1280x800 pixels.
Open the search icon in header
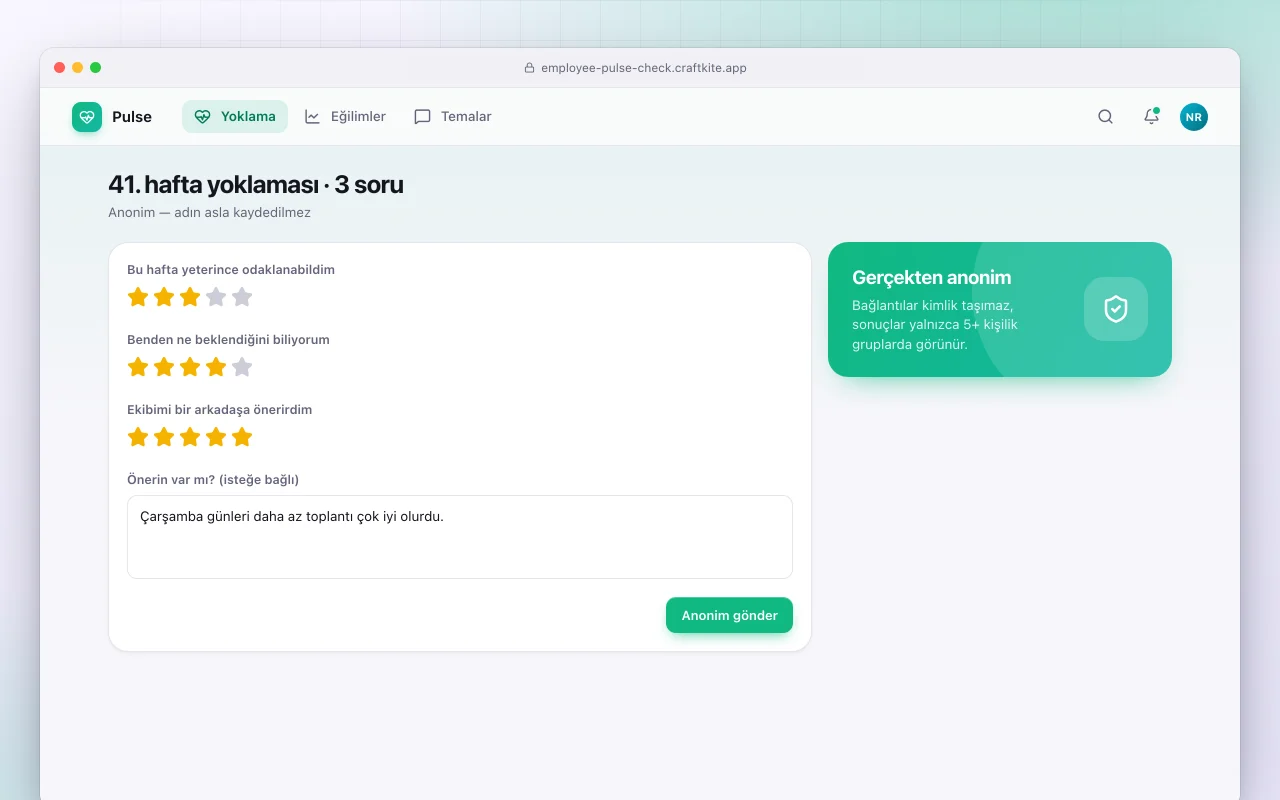tap(1105, 117)
